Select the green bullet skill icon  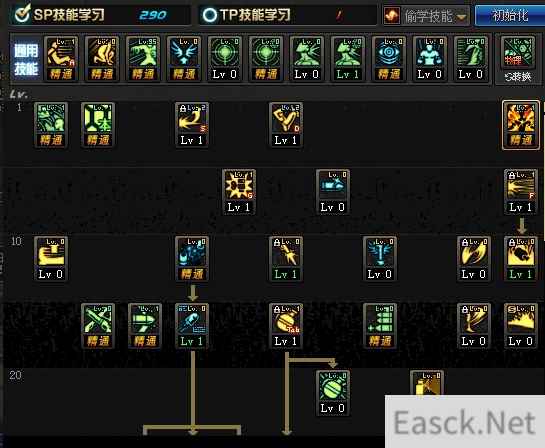145,326
